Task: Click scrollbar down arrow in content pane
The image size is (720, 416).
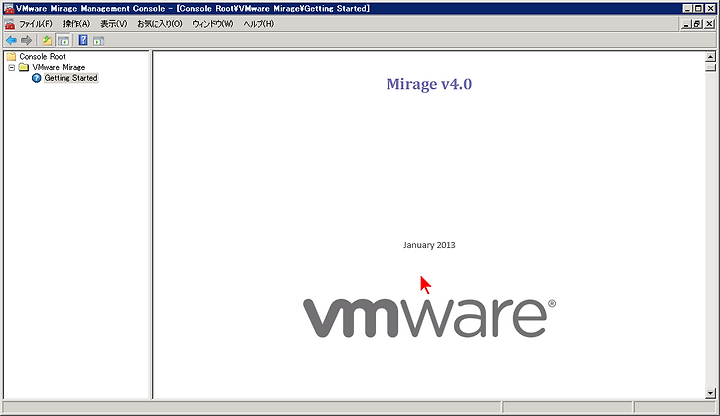Action: point(710,393)
